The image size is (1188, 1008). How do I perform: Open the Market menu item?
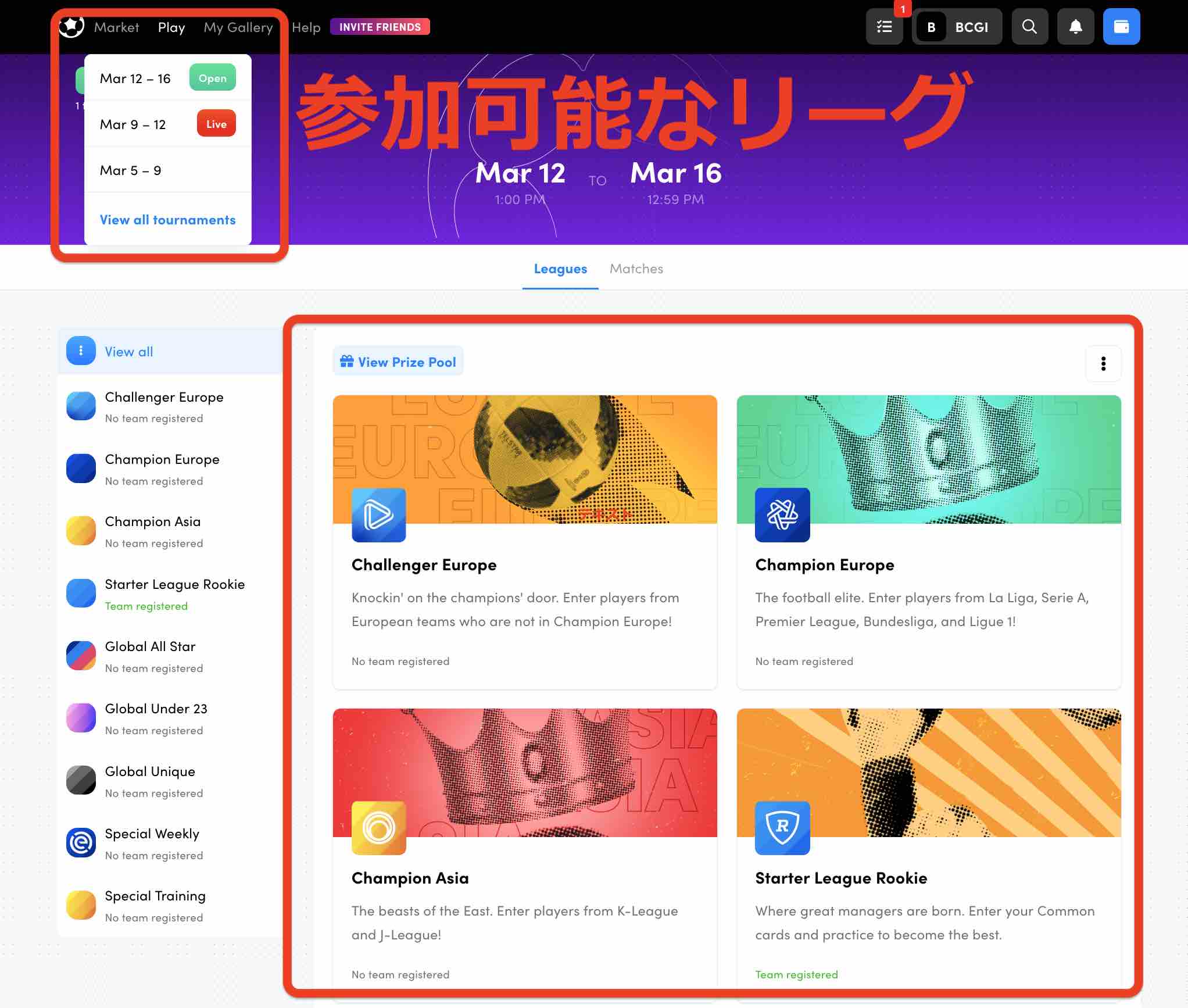click(116, 27)
